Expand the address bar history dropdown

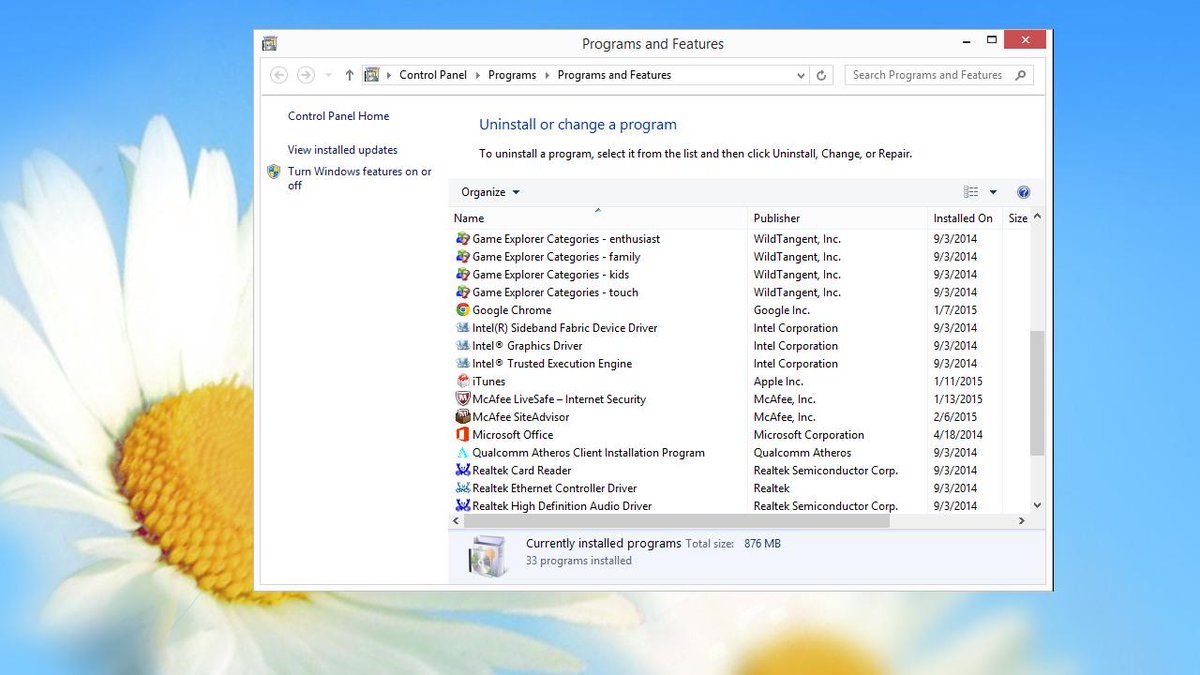[x=801, y=75]
